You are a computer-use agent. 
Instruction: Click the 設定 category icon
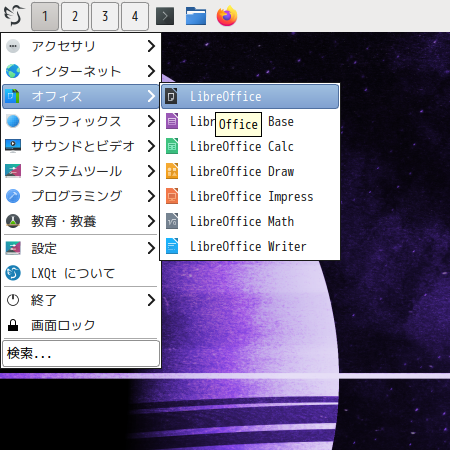13,248
